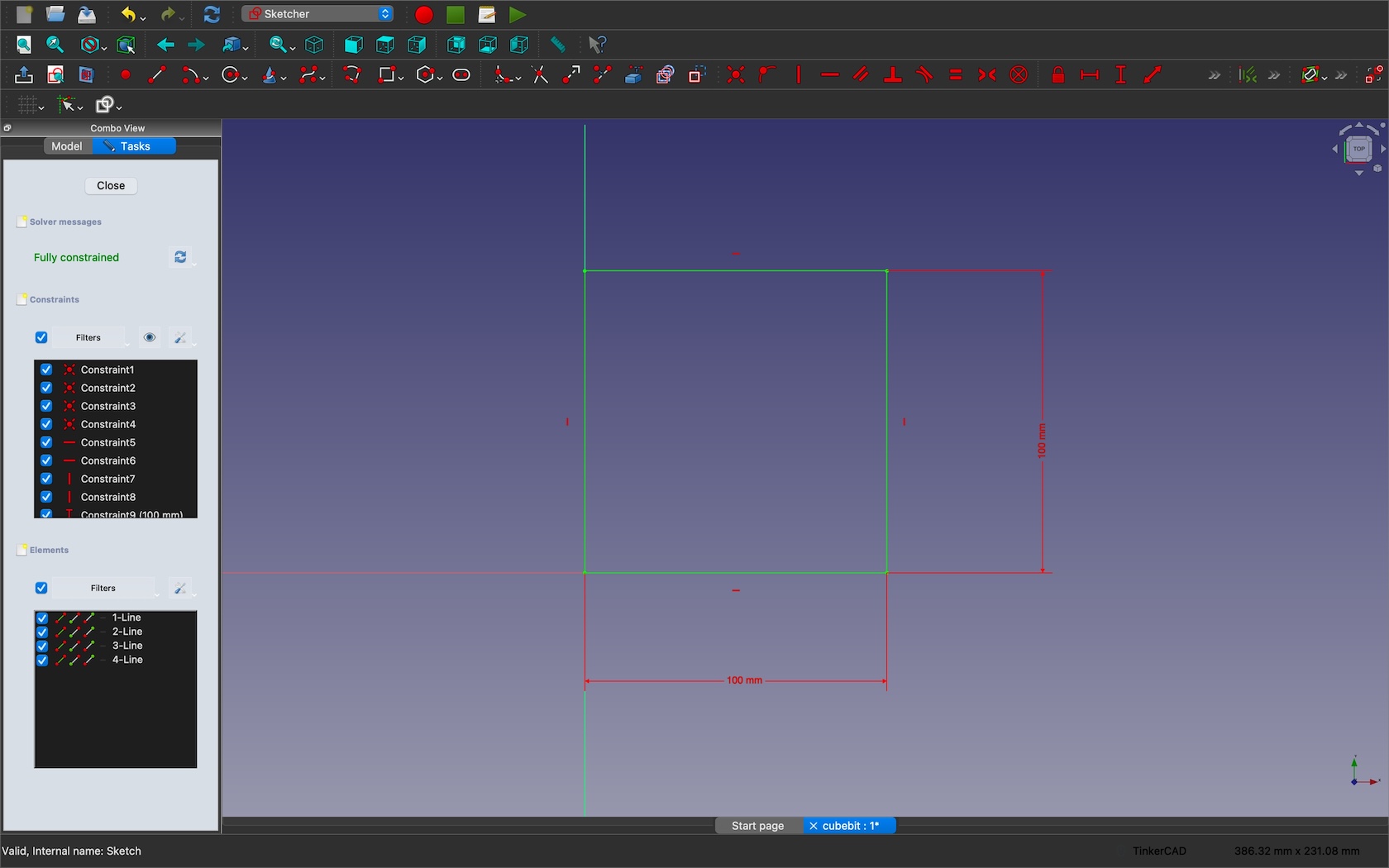Toggle the Constraint3 checkbox

pos(46,406)
